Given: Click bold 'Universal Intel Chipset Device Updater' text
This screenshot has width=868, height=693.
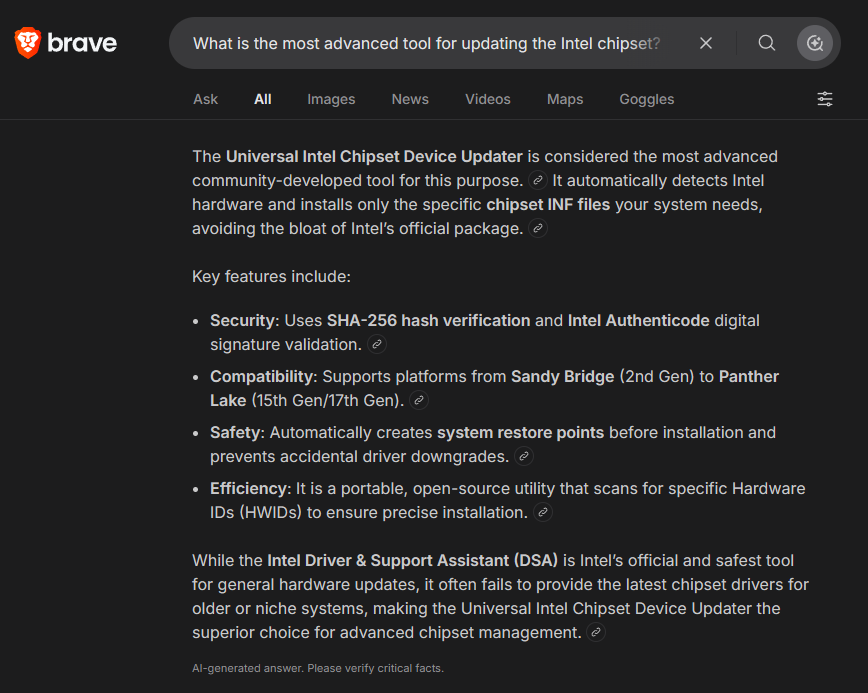Looking at the screenshot, I should click(x=374, y=157).
